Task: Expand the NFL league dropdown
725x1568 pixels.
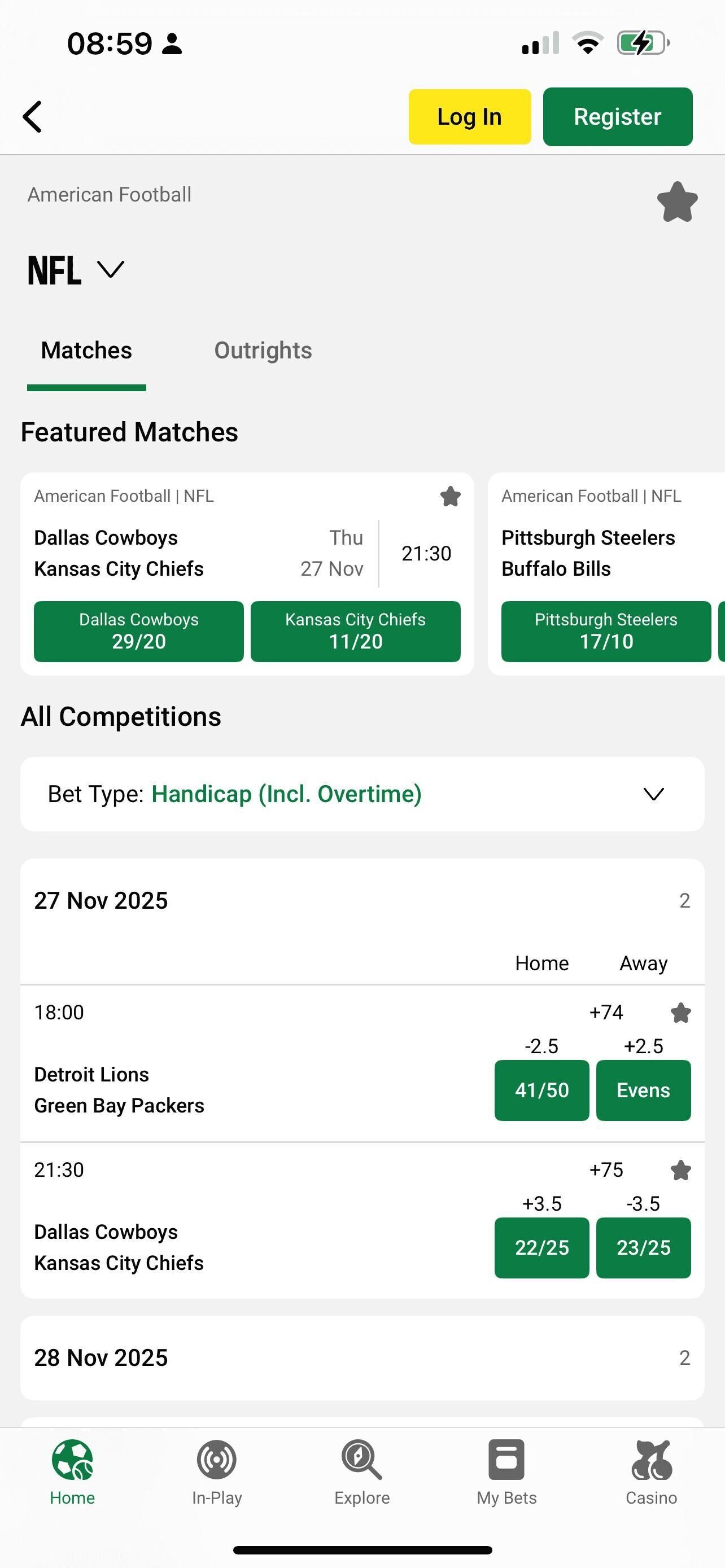Action: coord(111,269)
